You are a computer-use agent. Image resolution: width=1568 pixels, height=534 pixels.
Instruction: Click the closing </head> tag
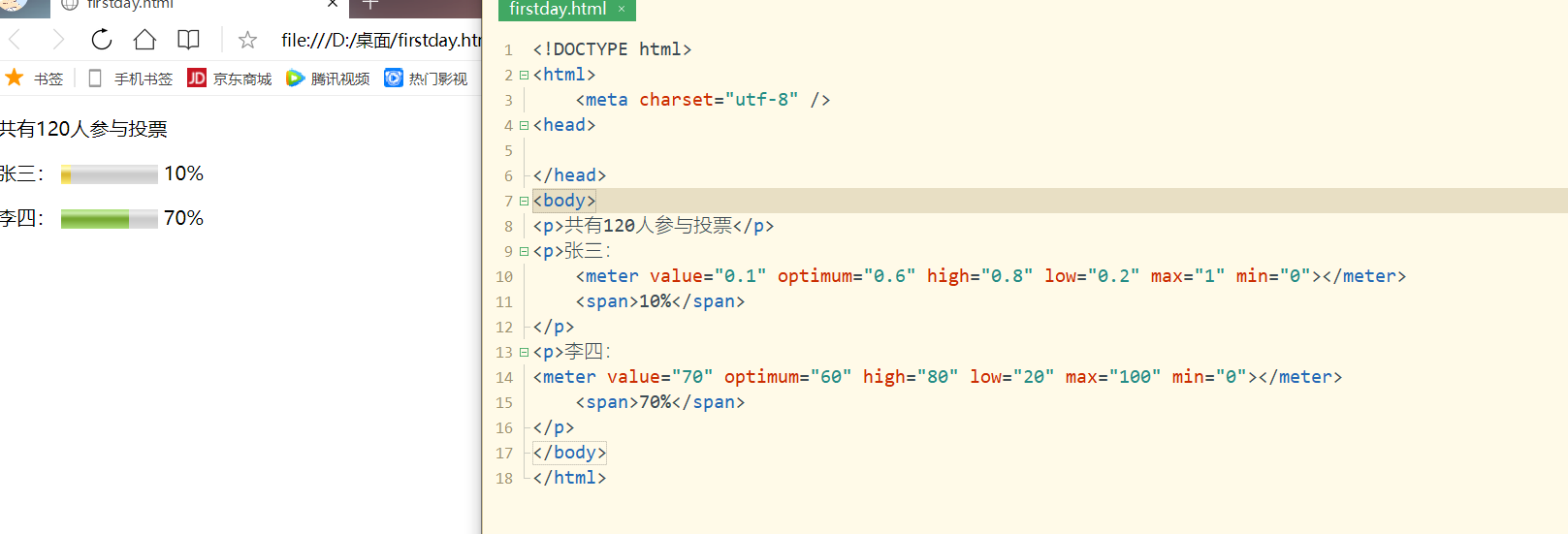point(569,175)
